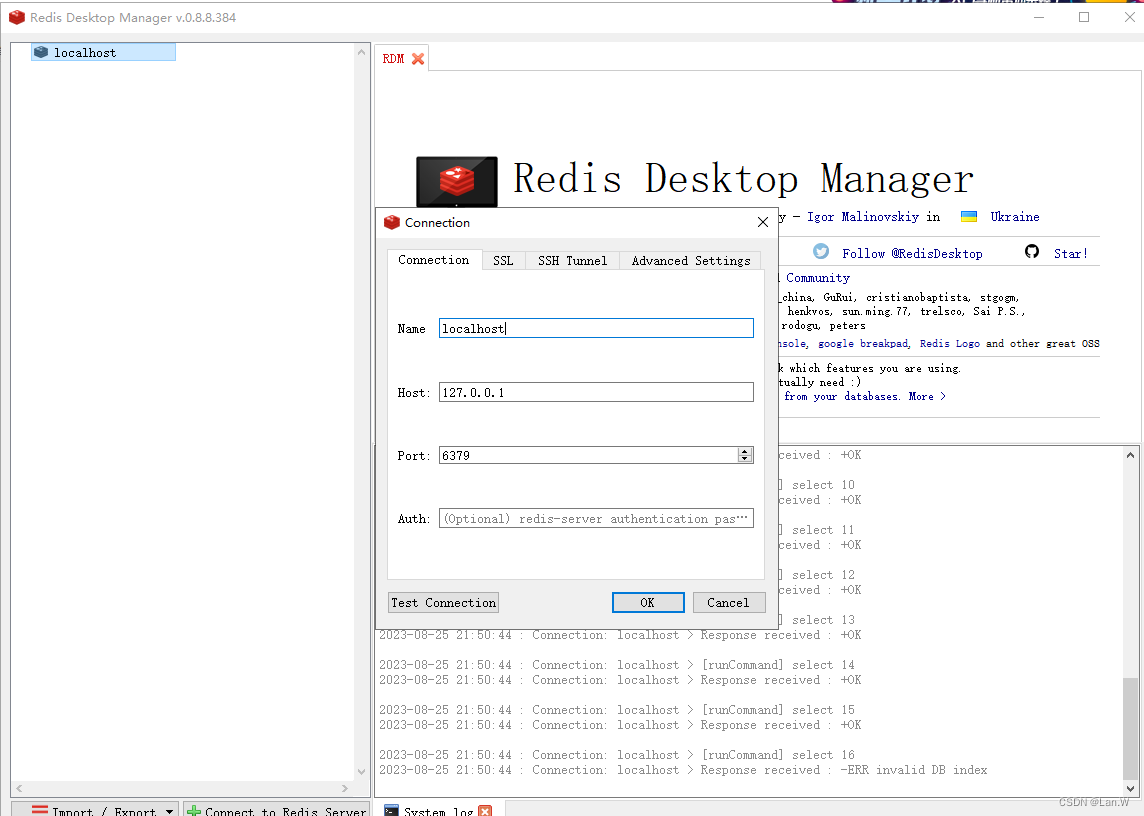
Task: Close the System log tab
Action: click(485, 811)
